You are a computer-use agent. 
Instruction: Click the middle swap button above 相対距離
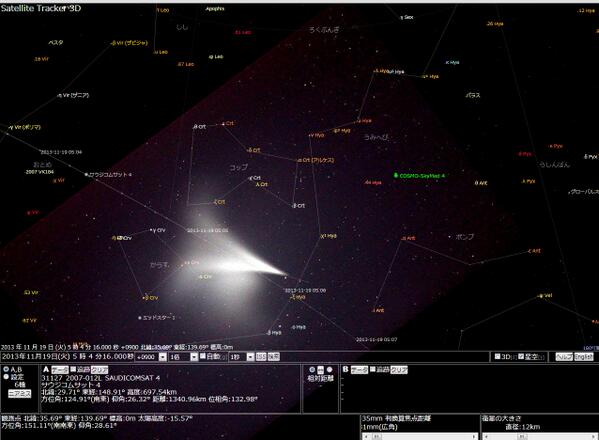(x=321, y=370)
